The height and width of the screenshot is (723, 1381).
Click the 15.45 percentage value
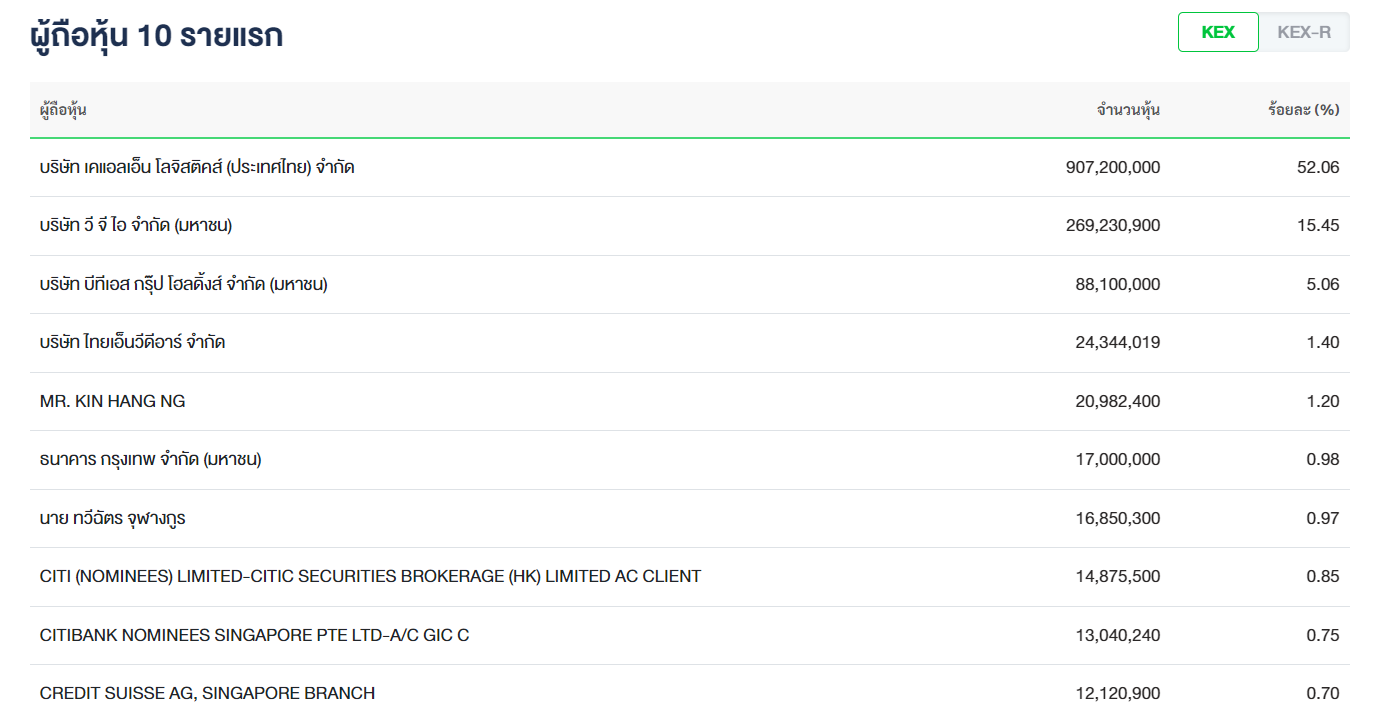tap(1318, 226)
